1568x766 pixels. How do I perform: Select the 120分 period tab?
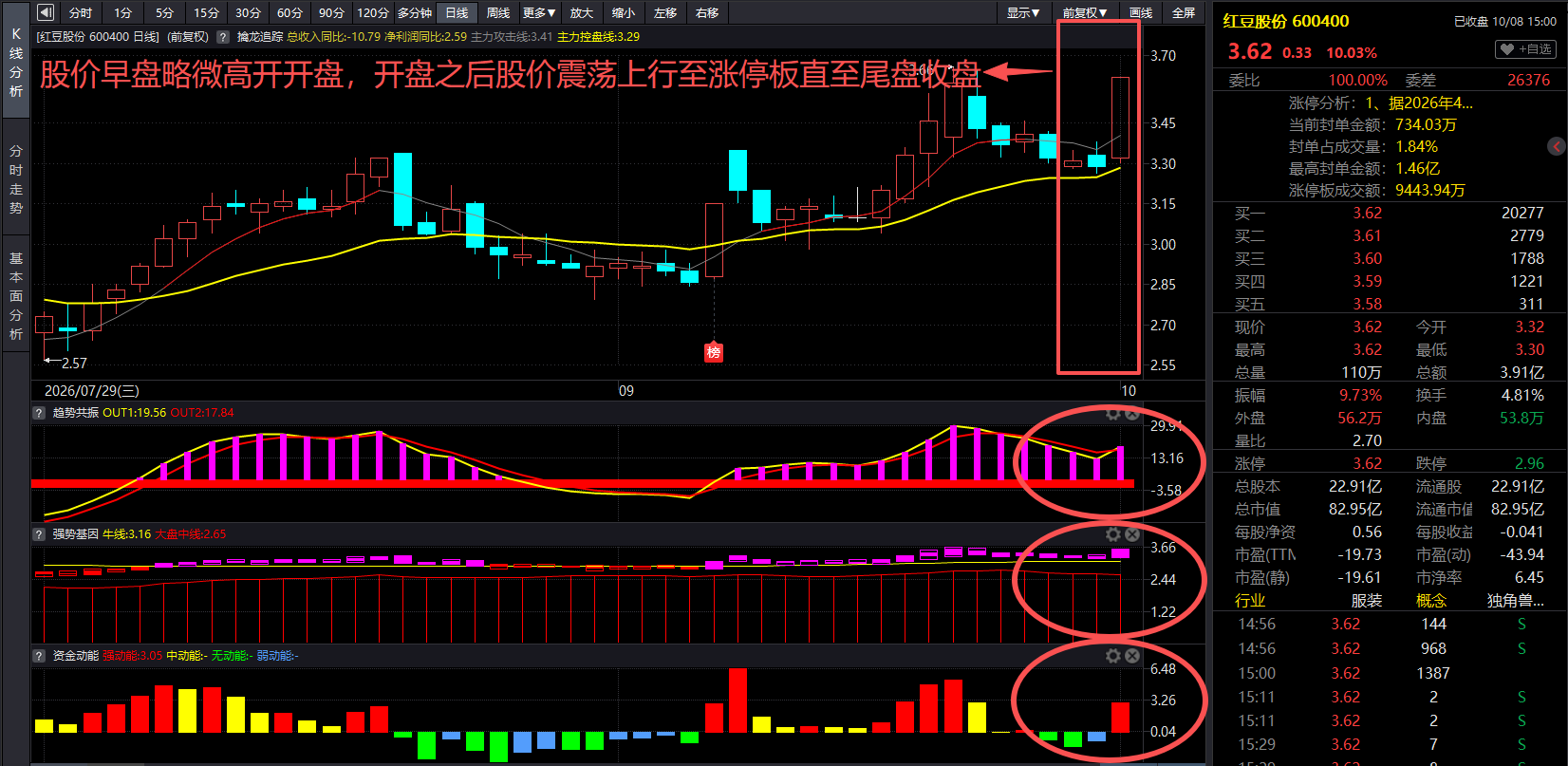click(x=373, y=12)
